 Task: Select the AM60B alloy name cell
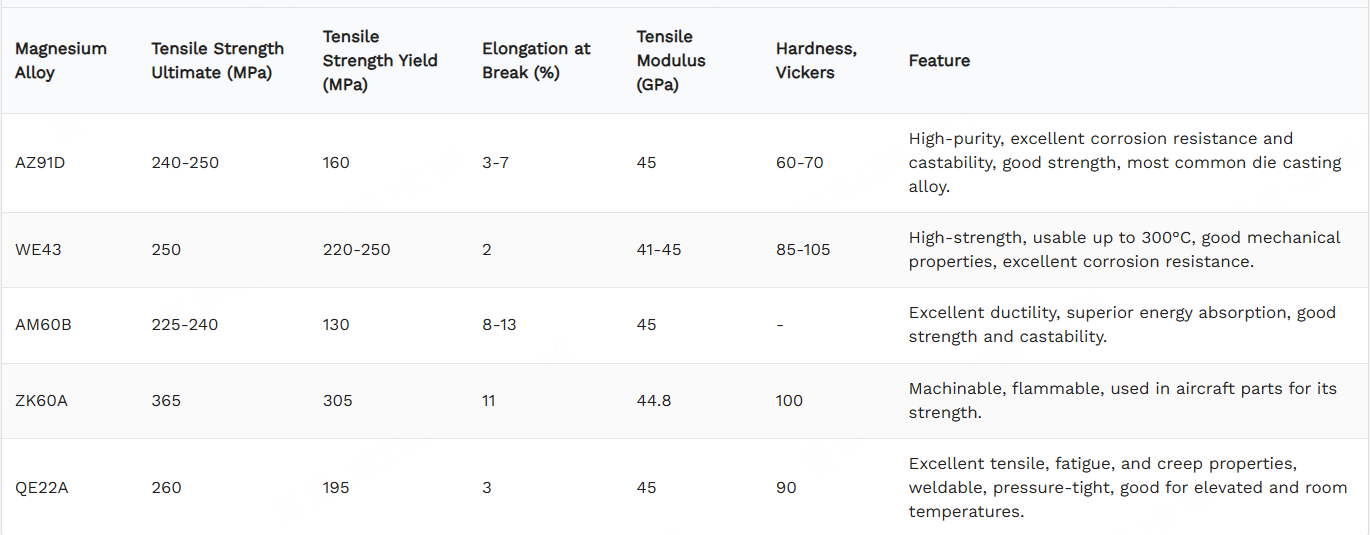43,324
